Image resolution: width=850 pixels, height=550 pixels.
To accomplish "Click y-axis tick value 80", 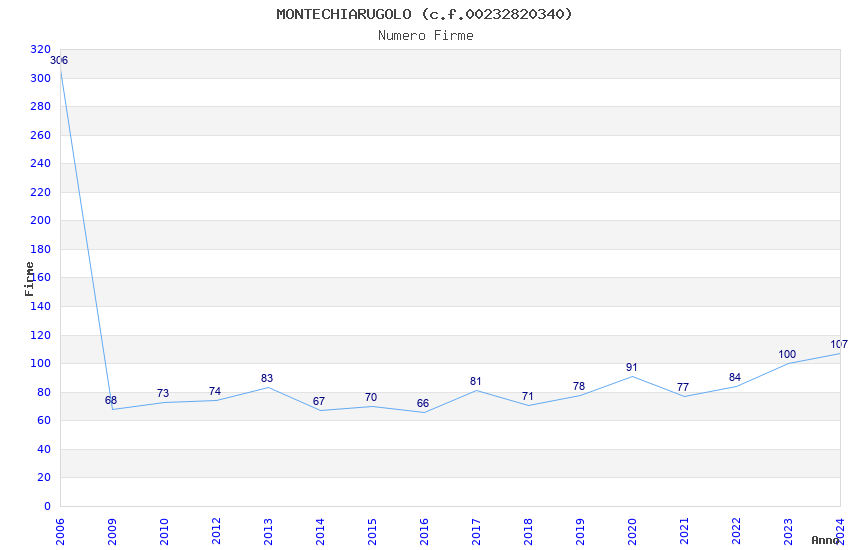I will coord(44,392).
